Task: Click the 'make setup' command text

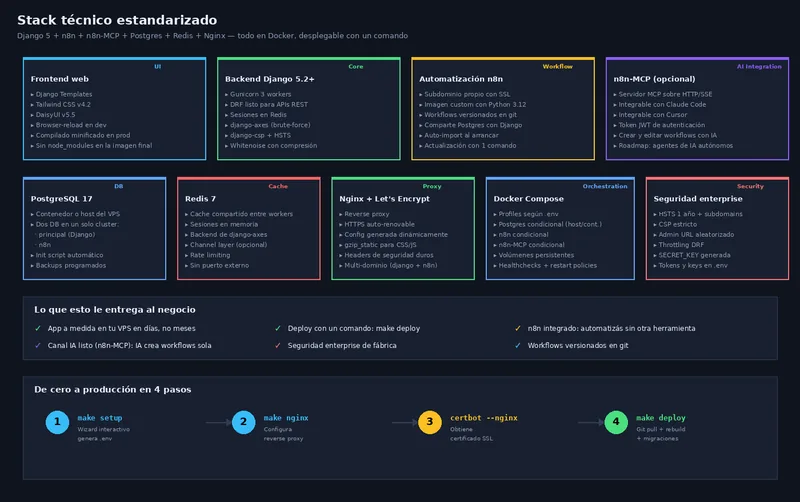Action: pyautogui.click(x=99, y=418)
